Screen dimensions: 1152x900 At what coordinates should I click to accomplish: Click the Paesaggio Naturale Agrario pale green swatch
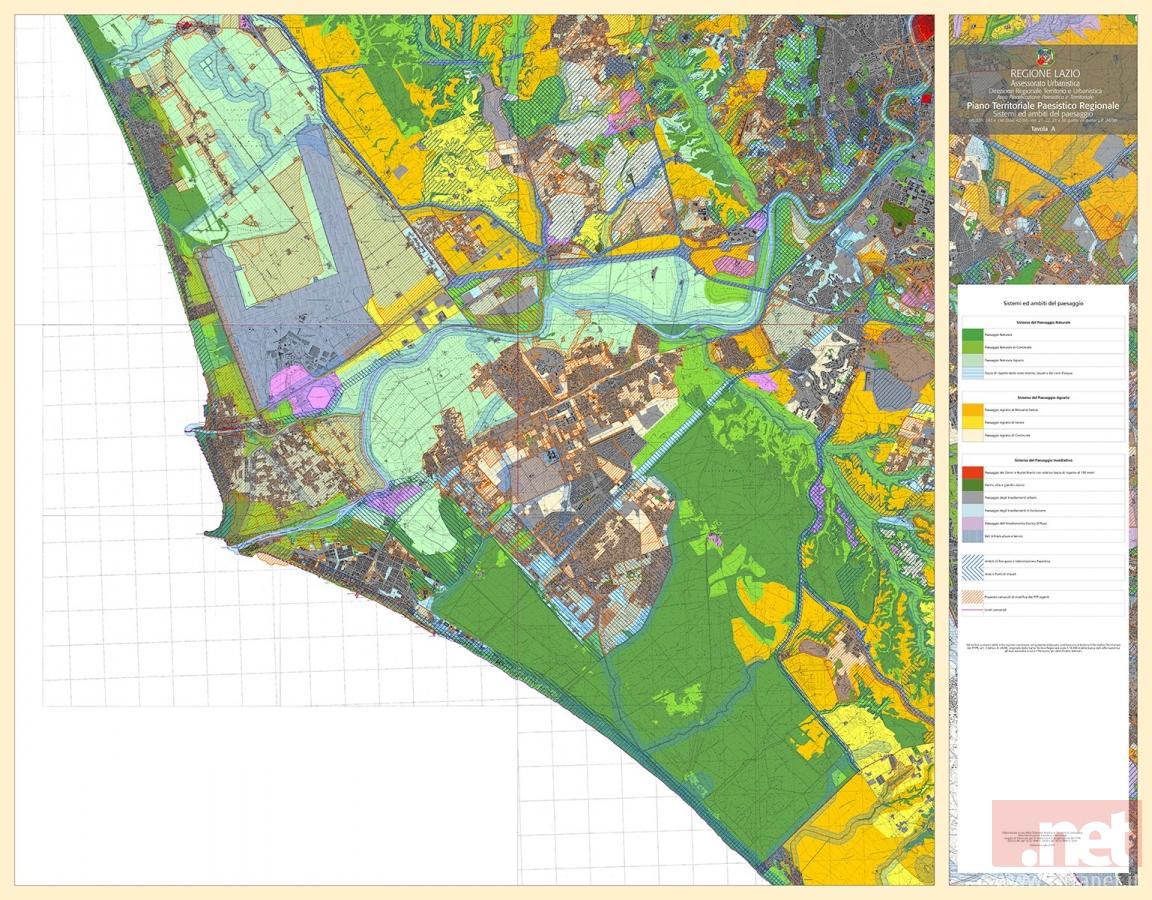coord(971,358)
